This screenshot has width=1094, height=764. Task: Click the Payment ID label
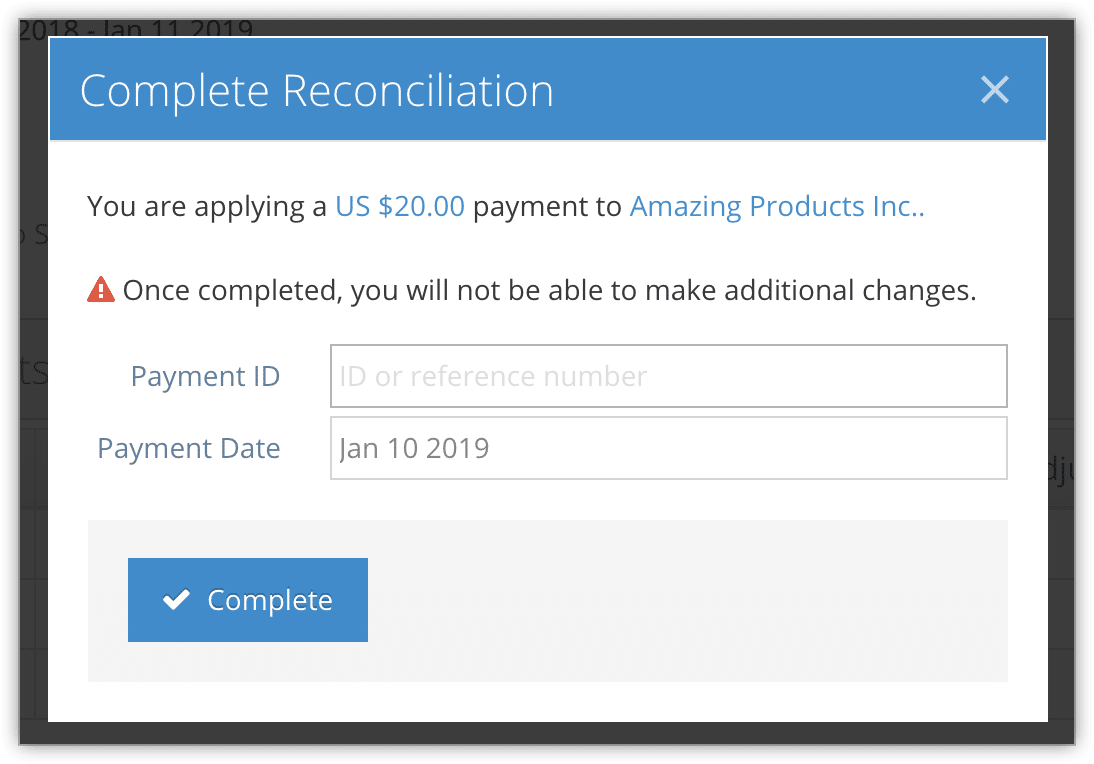(x=205, y=377)
